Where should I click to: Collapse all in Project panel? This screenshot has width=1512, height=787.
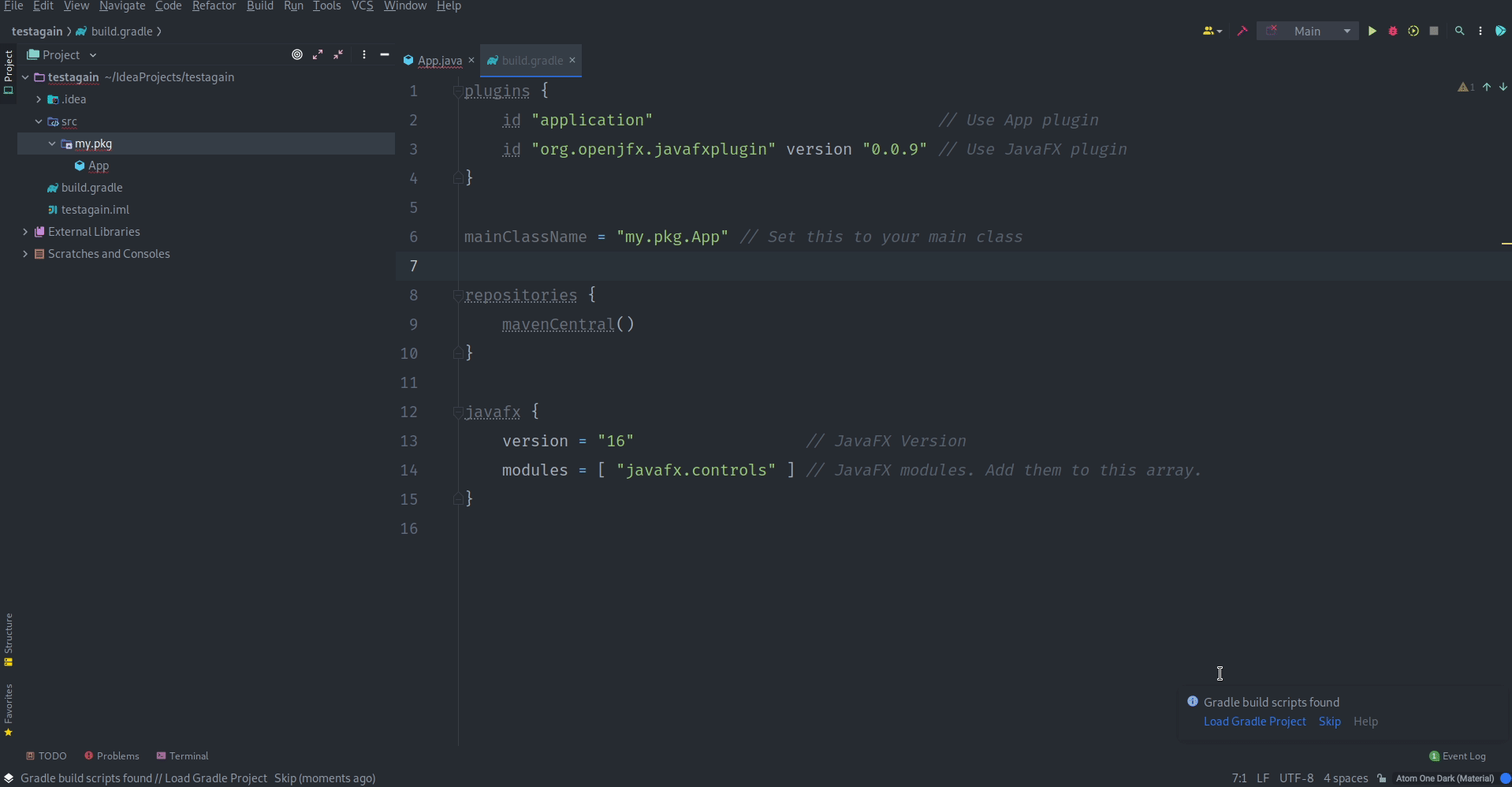(x=338, y=54)
